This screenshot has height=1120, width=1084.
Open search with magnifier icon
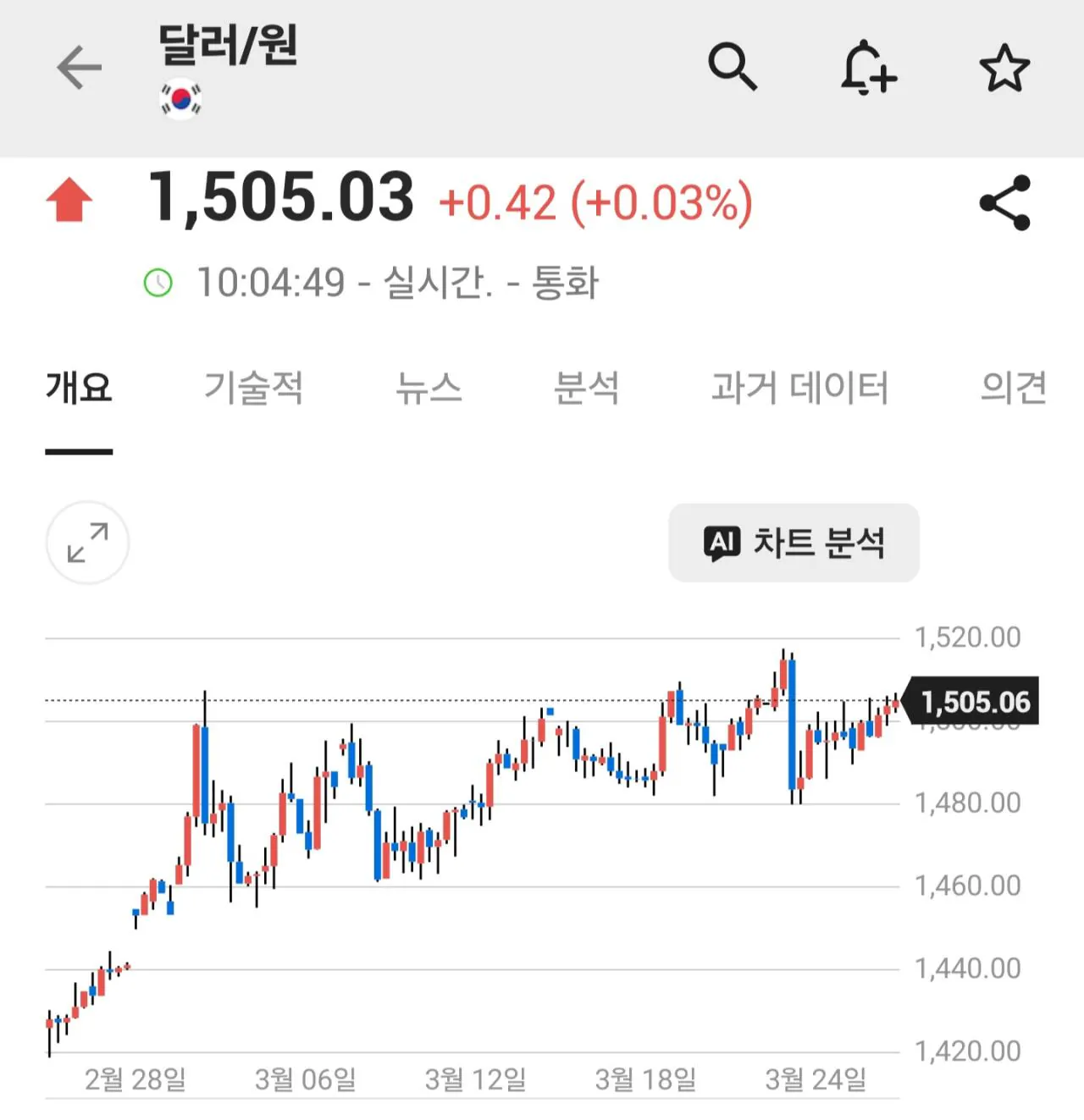point(733,67)
